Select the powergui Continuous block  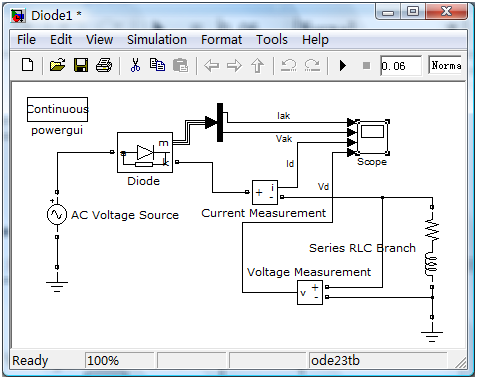click(x=57, y=109)
